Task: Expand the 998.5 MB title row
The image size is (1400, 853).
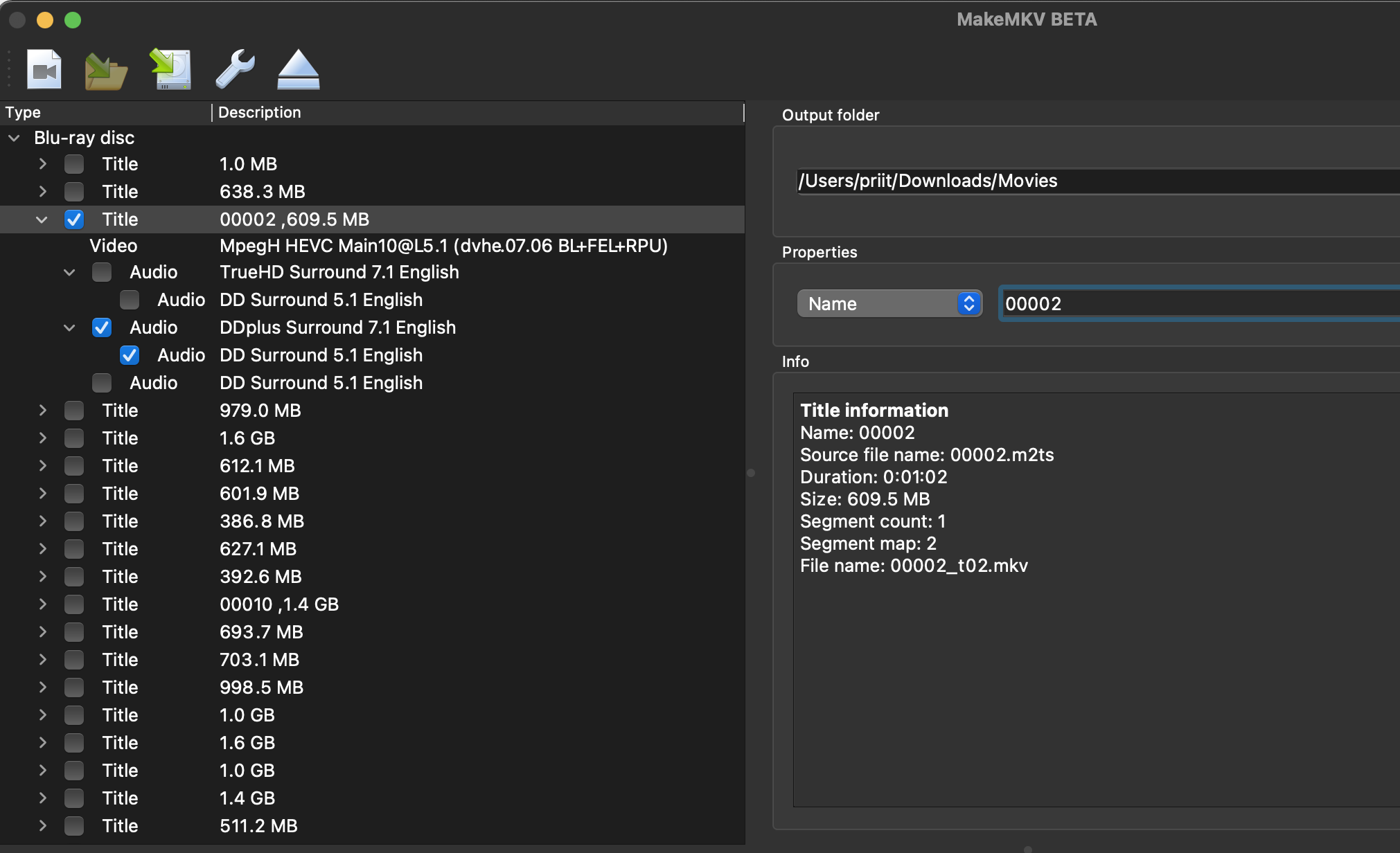Action: click(43, 688)
